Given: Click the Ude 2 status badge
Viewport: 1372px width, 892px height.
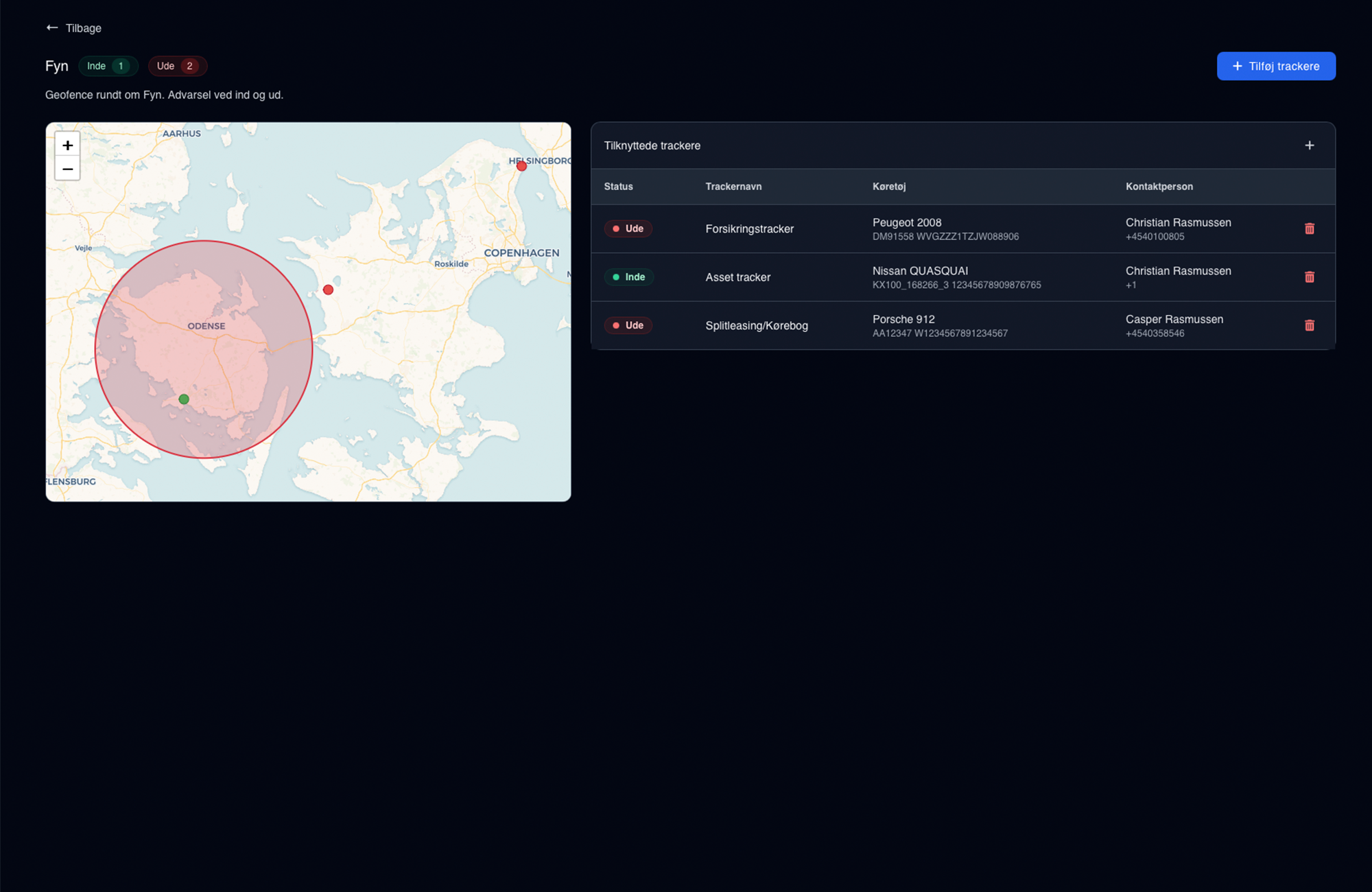Looking at the screenshot, I should pos(177,66).
